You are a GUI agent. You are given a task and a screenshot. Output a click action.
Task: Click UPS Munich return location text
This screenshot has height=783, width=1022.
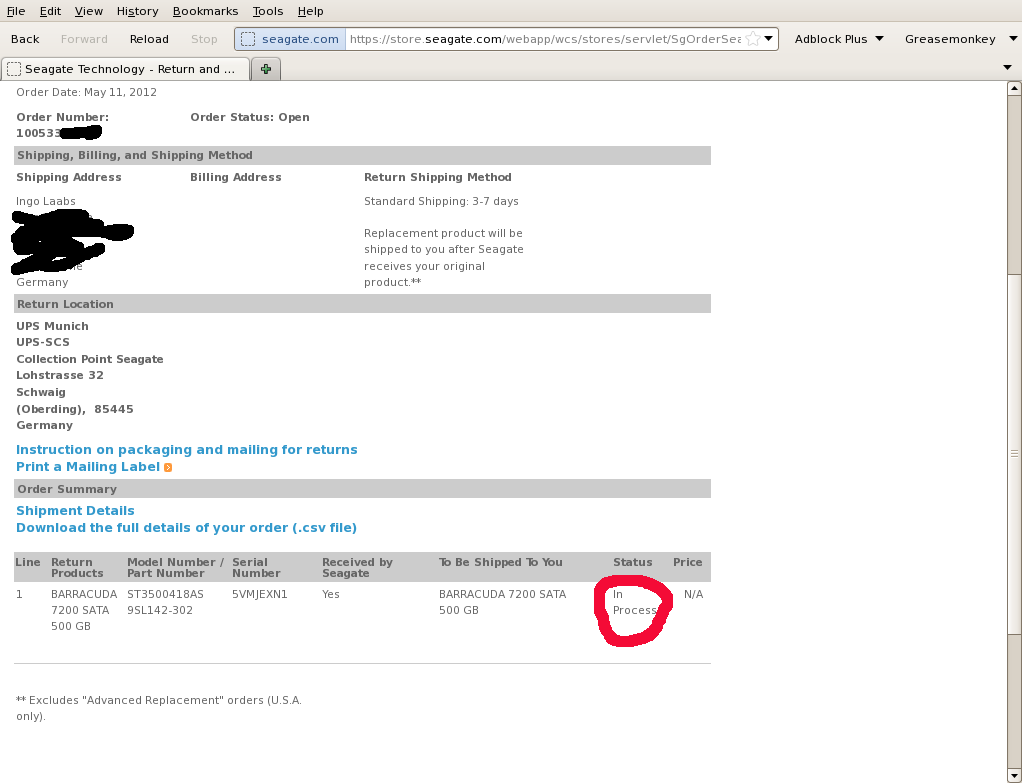[52, 326]
